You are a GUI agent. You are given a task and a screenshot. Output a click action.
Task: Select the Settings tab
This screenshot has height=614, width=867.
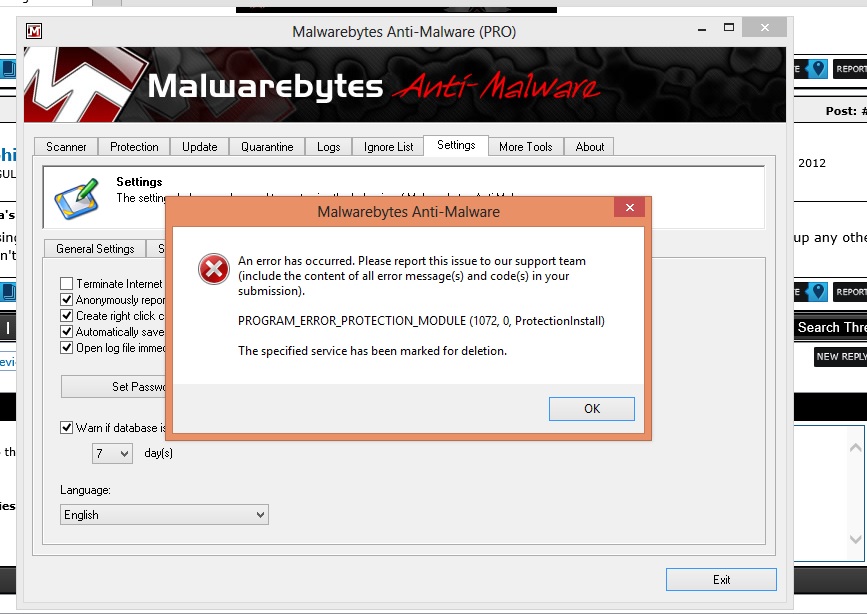click(x=456, y=145)
